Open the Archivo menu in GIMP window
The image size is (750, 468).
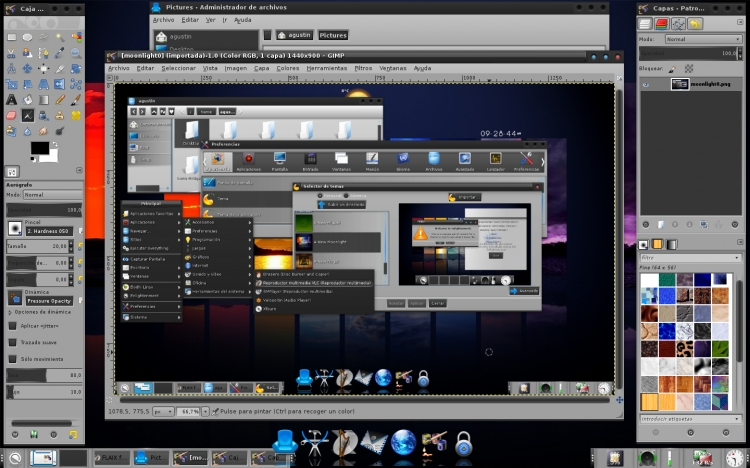point(119,68)
